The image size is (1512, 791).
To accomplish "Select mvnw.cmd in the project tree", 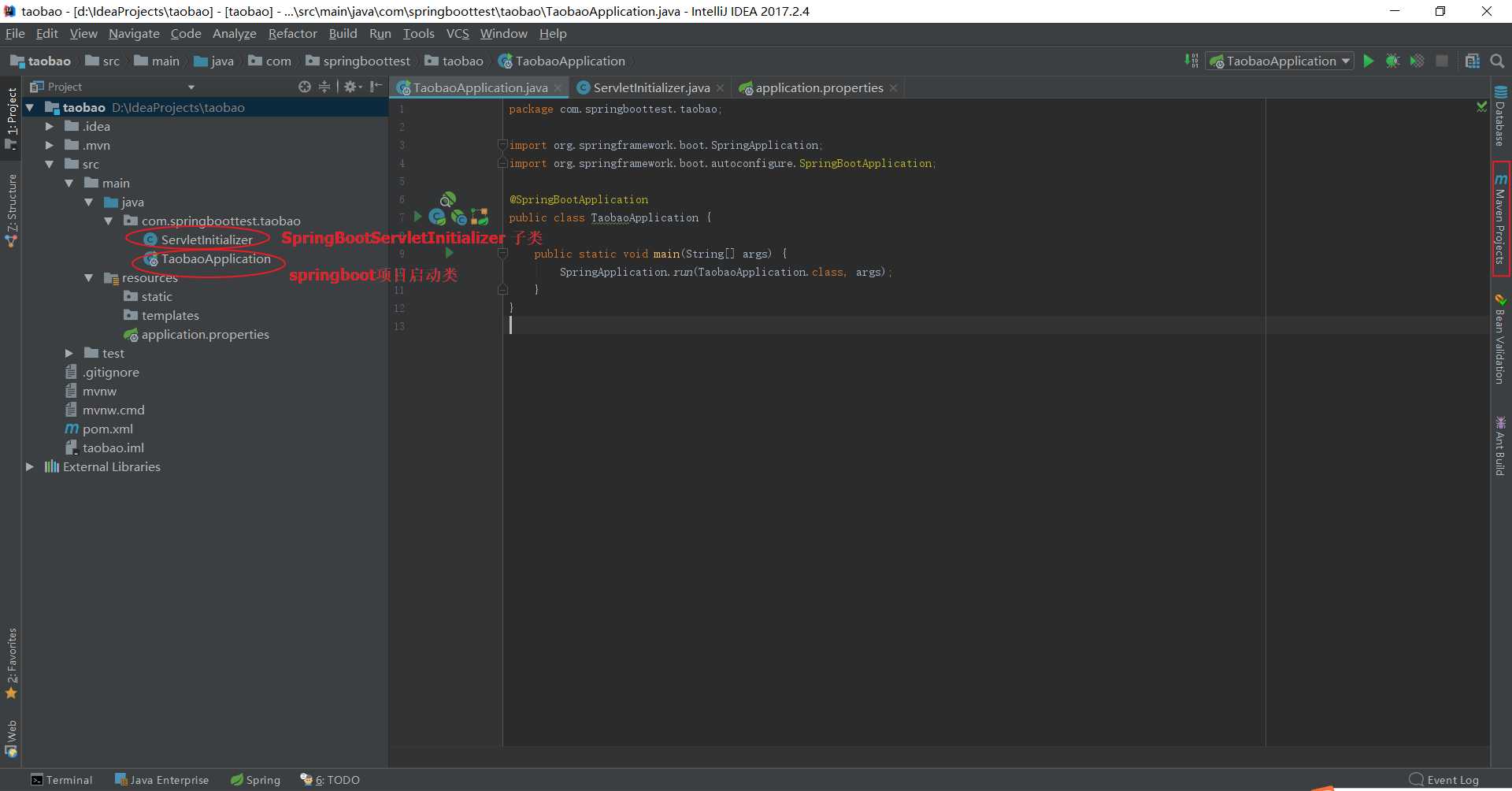I will coord(106,410).
